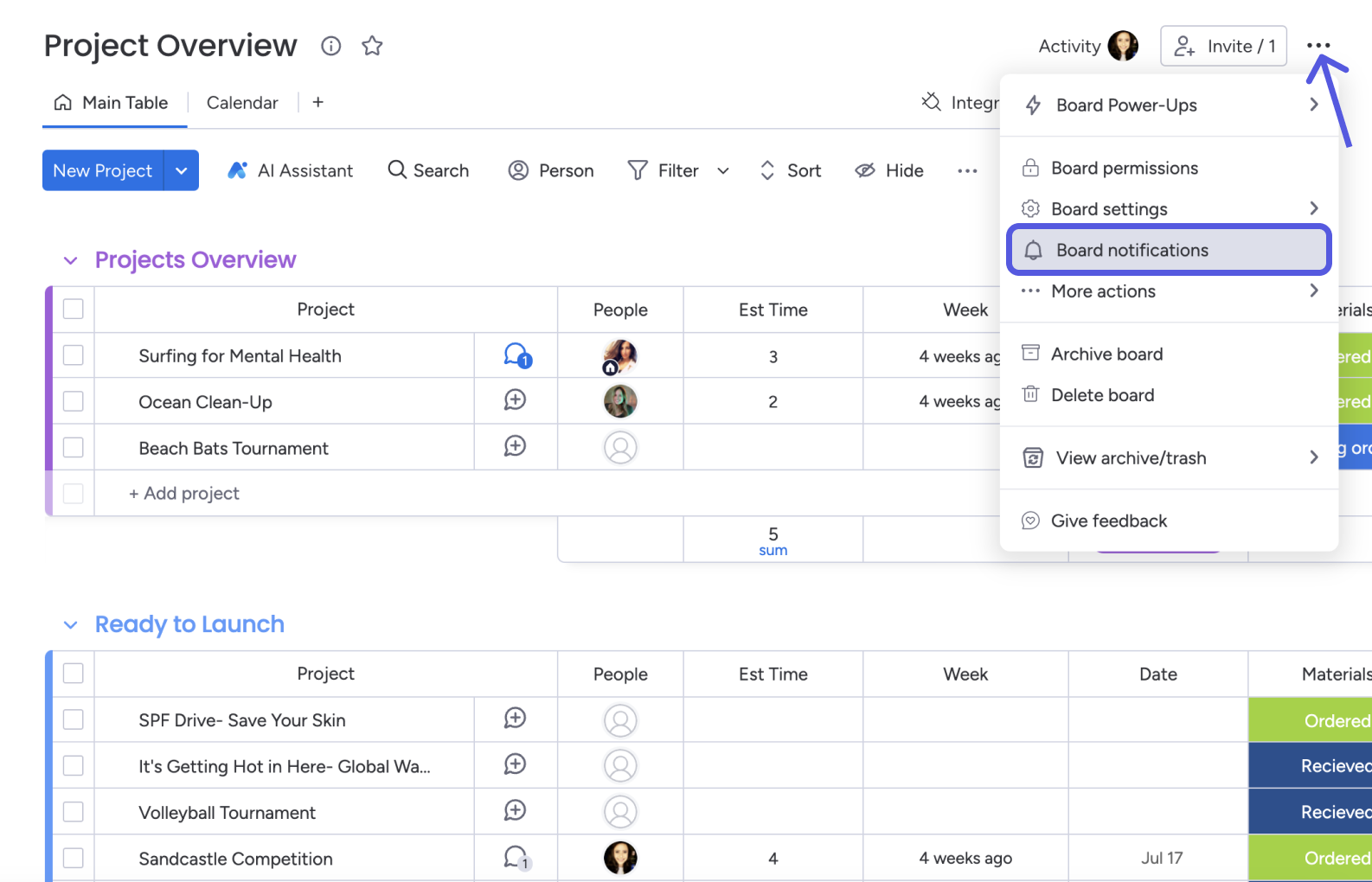Click the Invite / 1 button
Image resolution: width=1372 pixels, height=882 pixels.
(x=1223, y=46)
